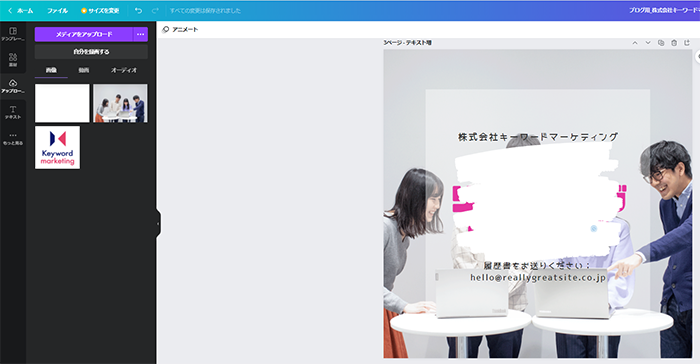Select the 株式会社キーワードマーケティング heading text
The image size is (700, 364).
point(538,137)
